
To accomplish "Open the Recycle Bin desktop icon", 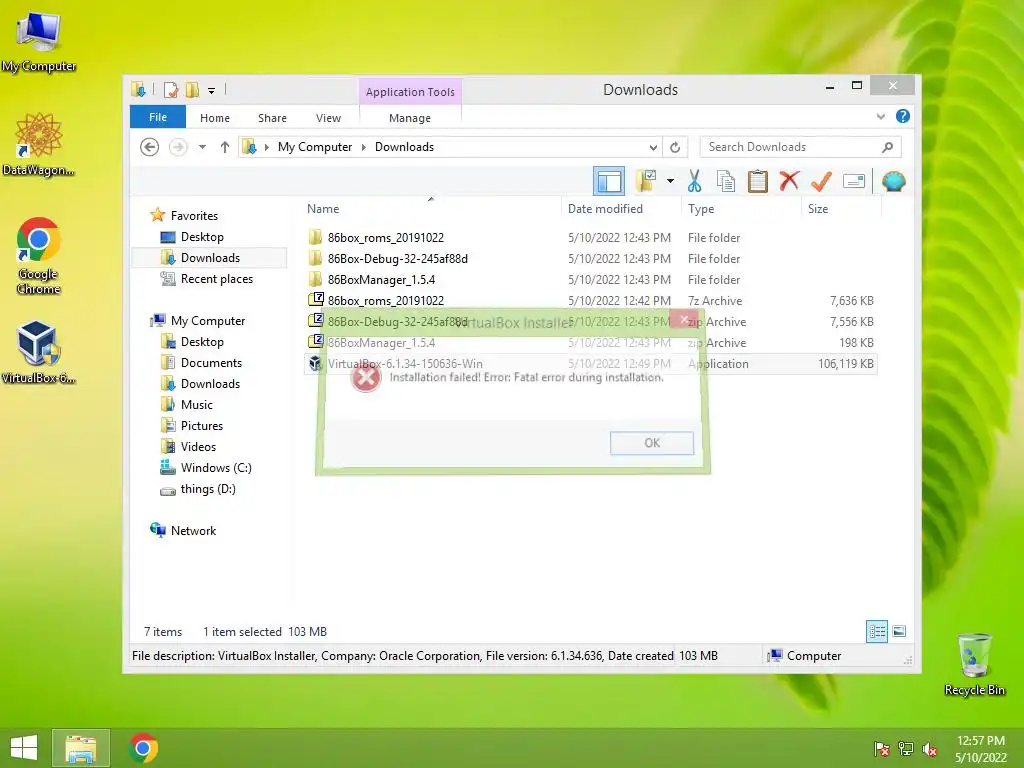I will coord(974,664).
